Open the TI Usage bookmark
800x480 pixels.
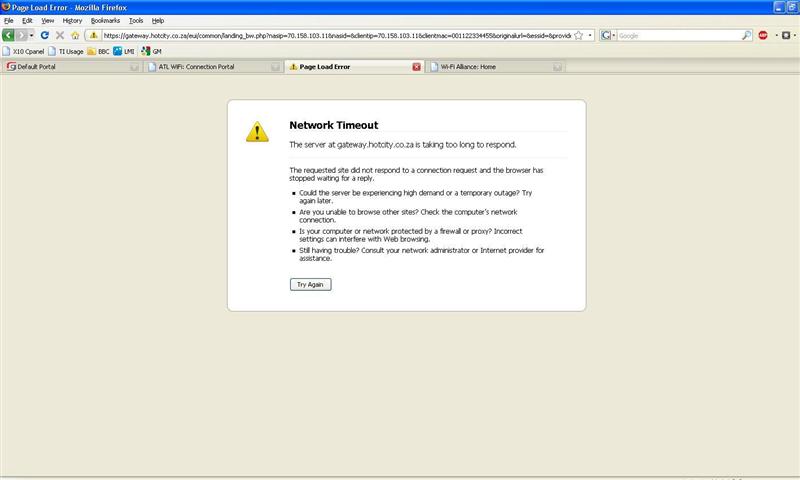66,51
